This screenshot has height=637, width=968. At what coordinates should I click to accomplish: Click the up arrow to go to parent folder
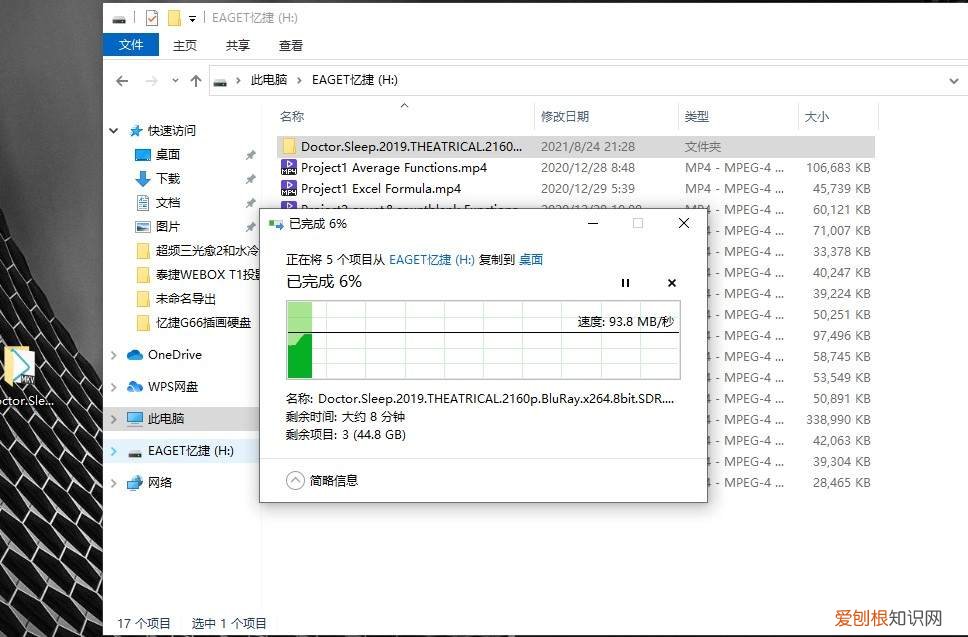click(x=197, y=80)
